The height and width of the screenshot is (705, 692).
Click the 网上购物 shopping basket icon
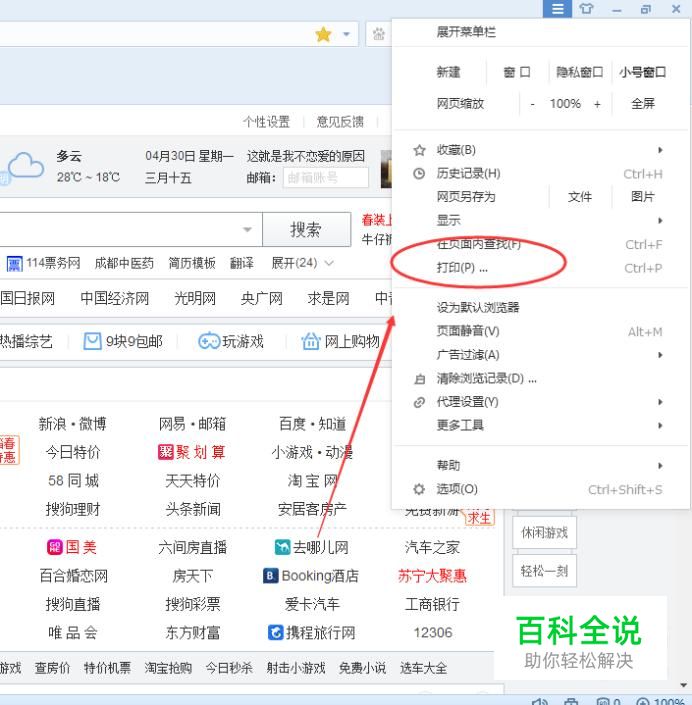311,341
